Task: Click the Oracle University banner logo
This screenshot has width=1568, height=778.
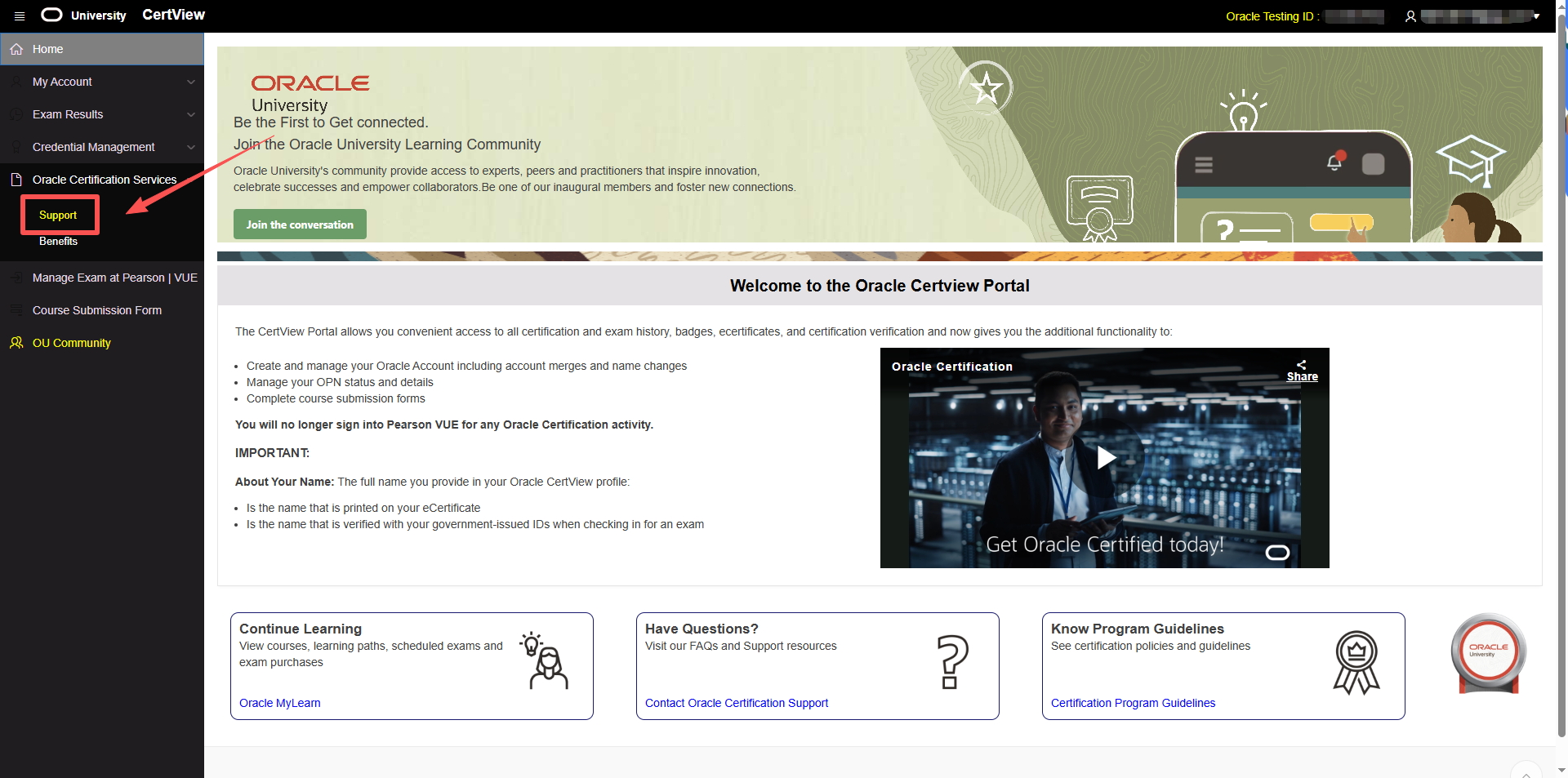Action: [x=310, y=94]
